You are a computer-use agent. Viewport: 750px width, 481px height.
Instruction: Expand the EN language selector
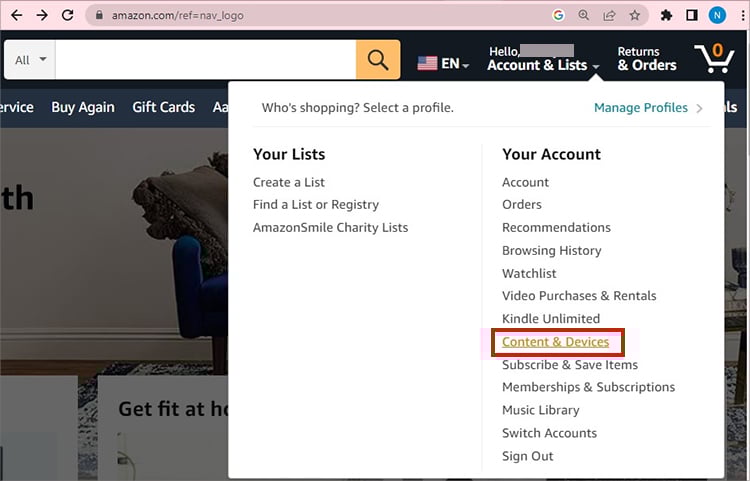click(x=443, y=63)
